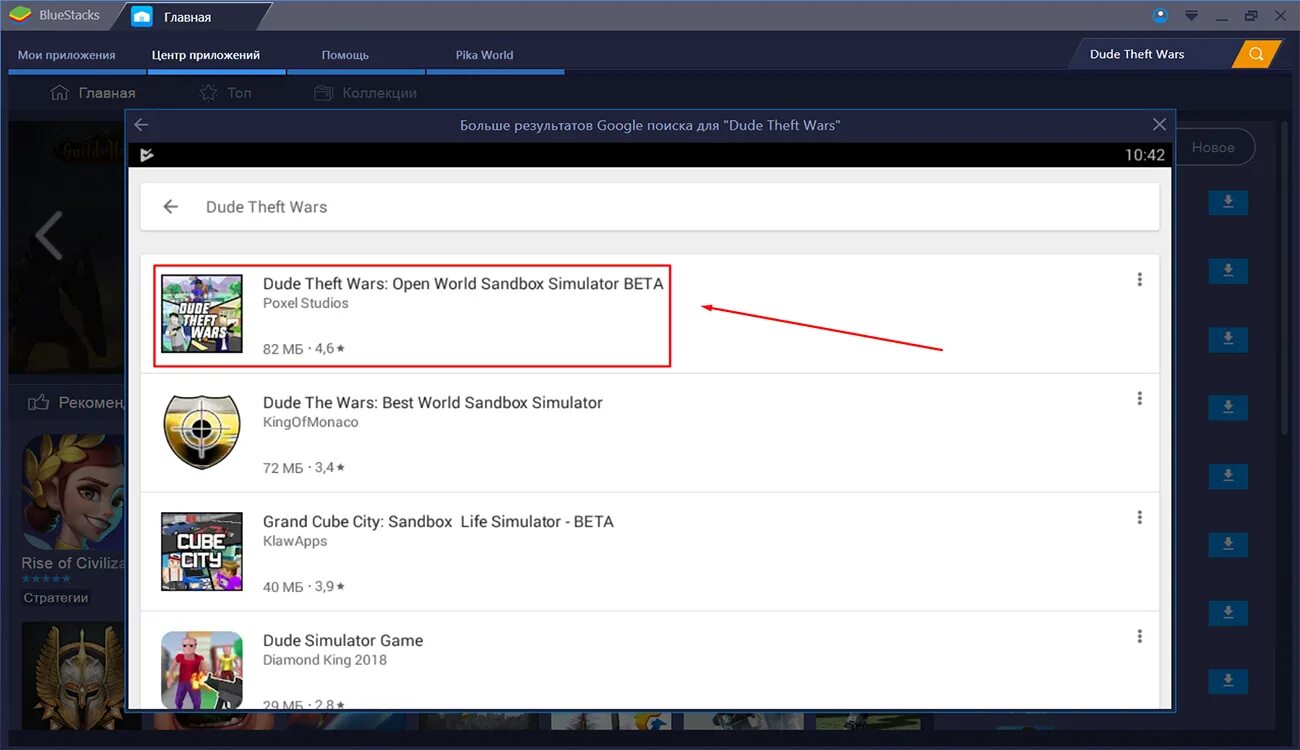Viewport: 1300px width, 750px height.
Task: Open Dude Theft Wars: Open World Sandbox Simulator BETA
Action: click(463, 284)
